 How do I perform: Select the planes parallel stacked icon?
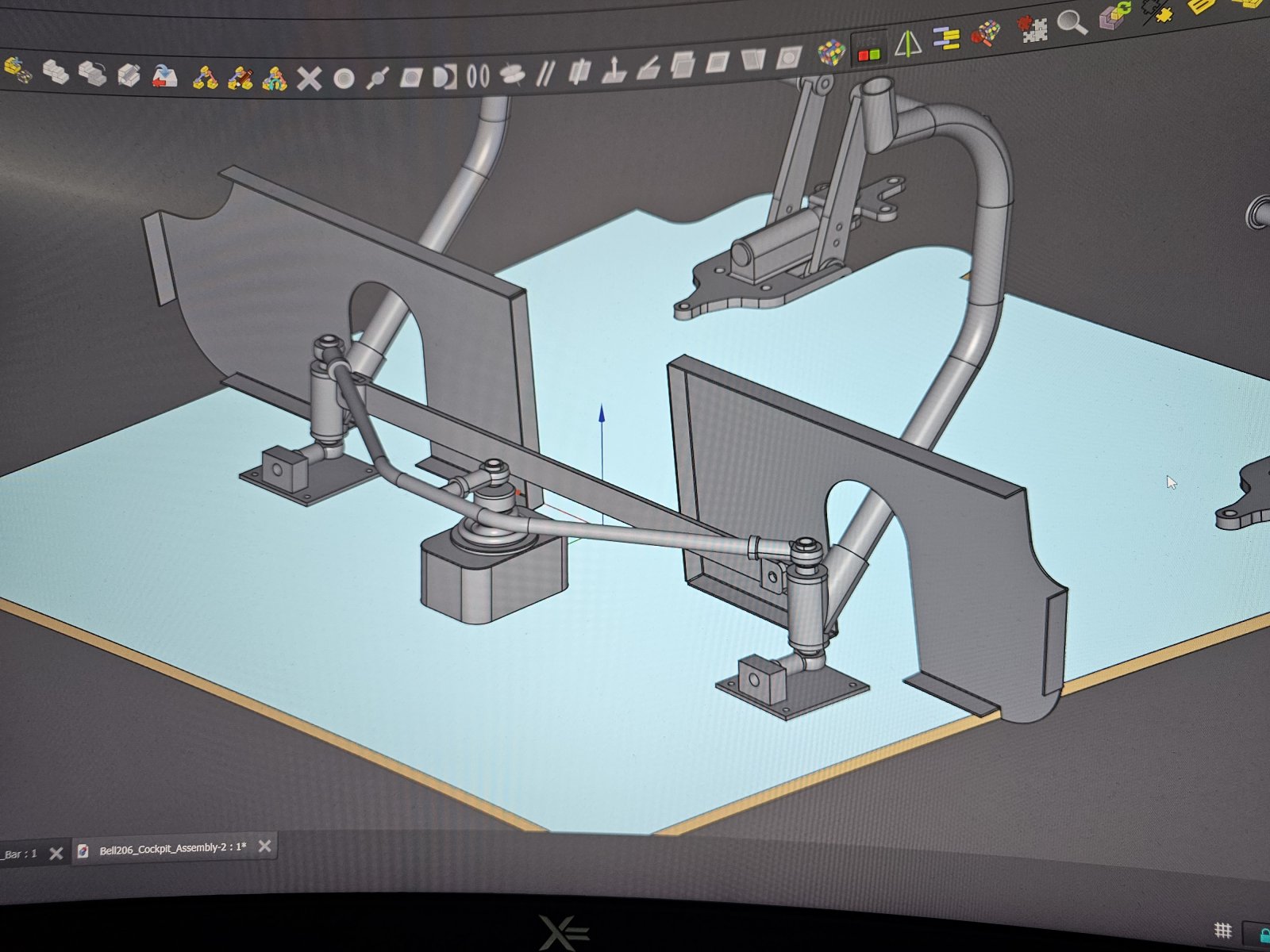[683, 65]
